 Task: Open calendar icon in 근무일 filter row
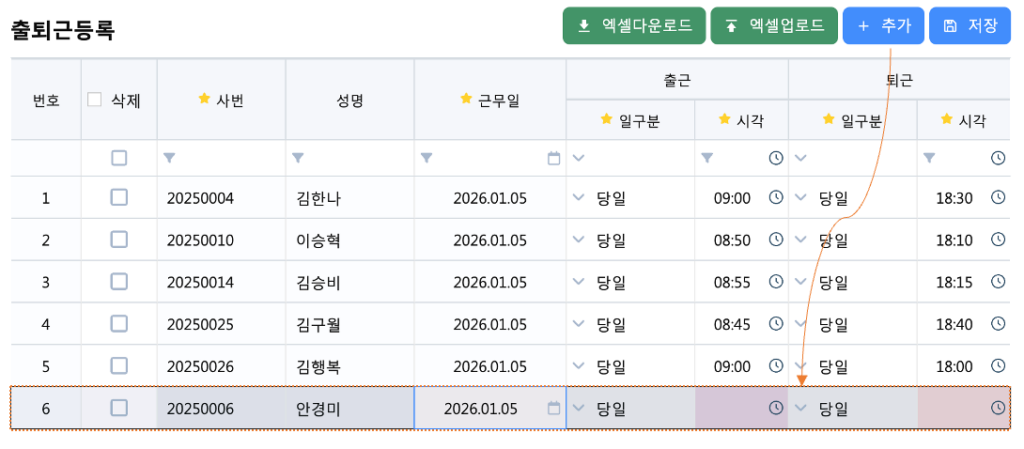[554, 158]
